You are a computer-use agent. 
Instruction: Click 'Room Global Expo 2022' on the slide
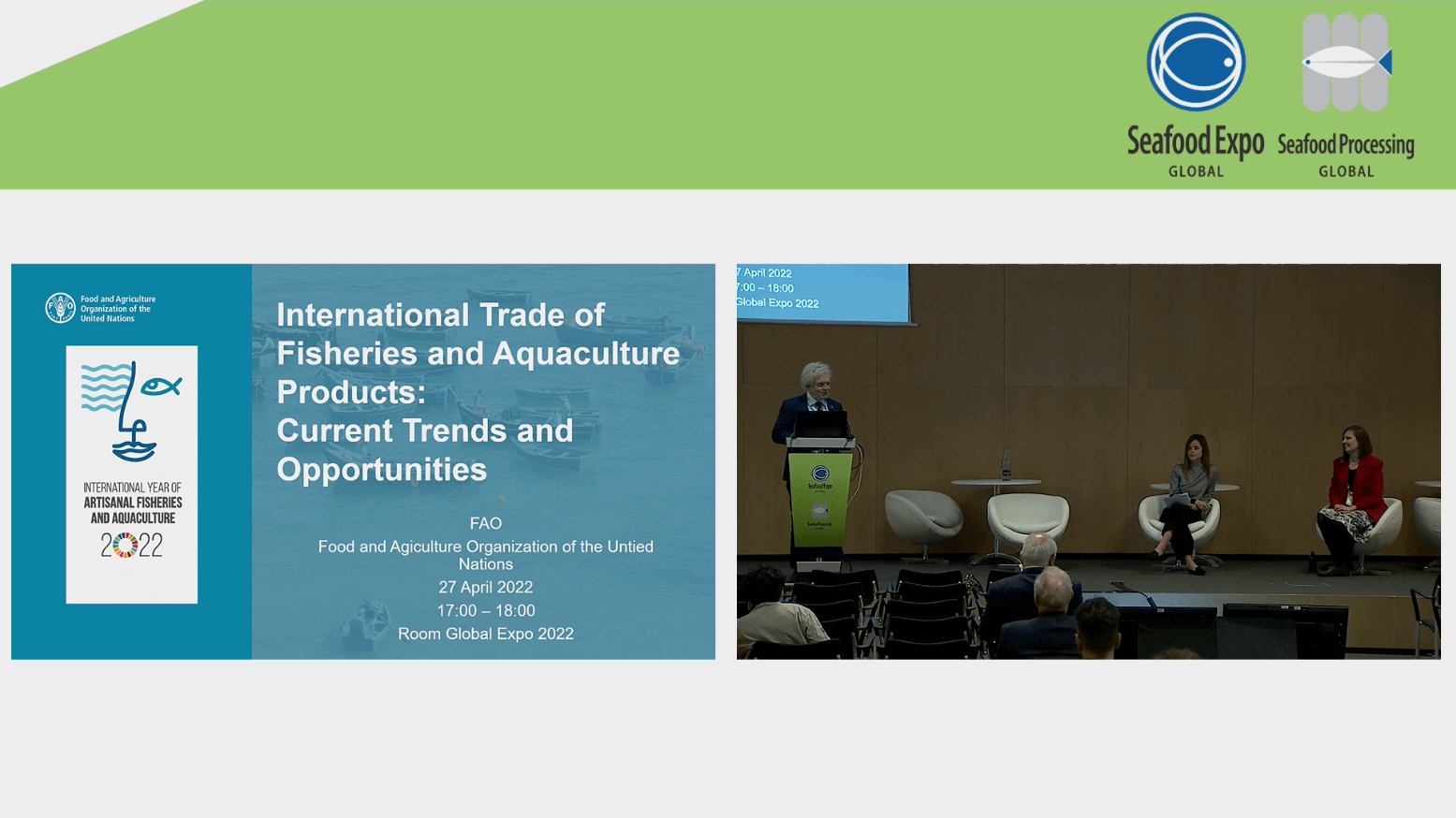point(485,634)
